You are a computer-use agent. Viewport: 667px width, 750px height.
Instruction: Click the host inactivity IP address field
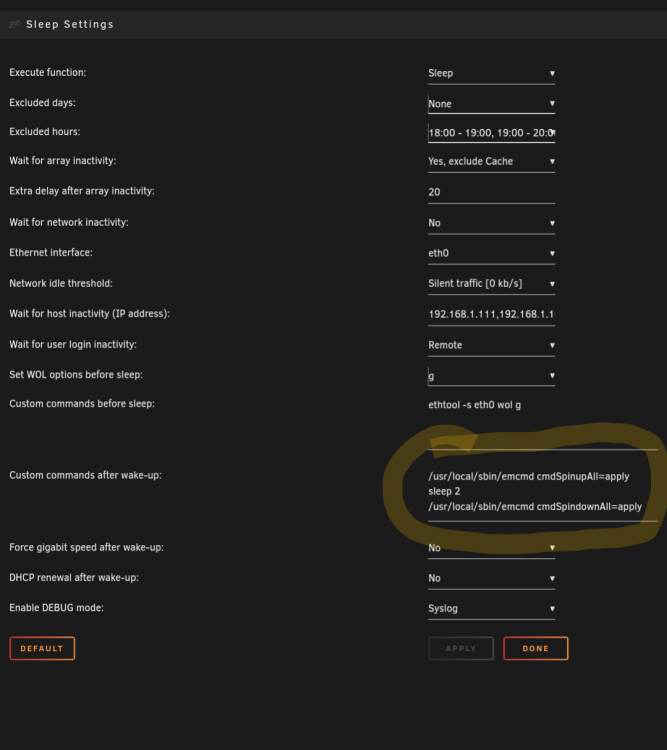click(x=491, y=315)
